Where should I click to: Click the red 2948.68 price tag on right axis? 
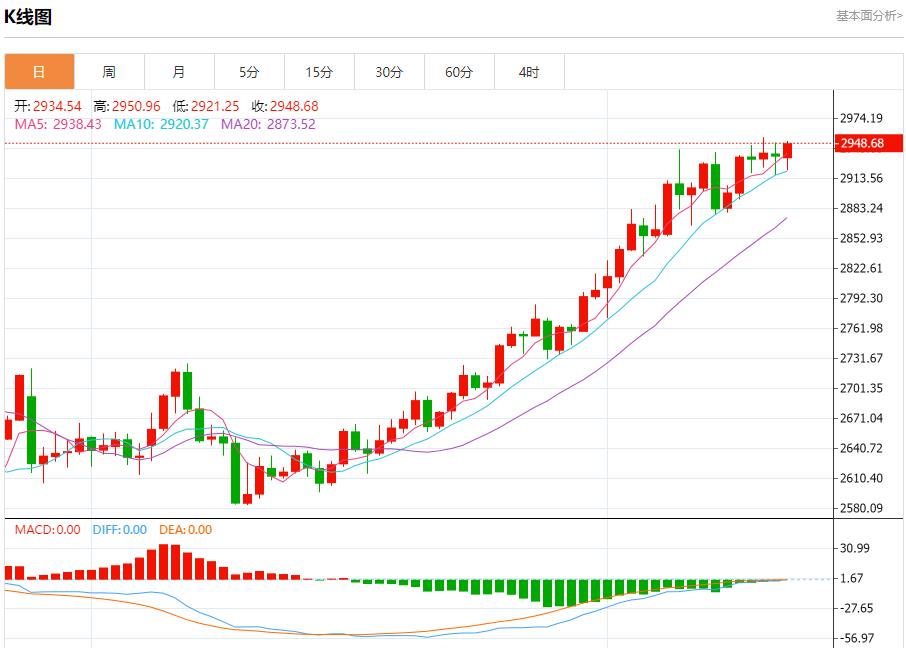(x=861, y=144)
